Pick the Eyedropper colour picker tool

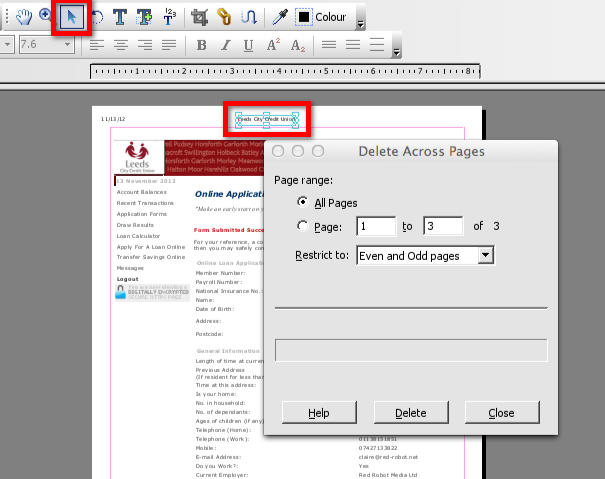[x=280, y=17]
